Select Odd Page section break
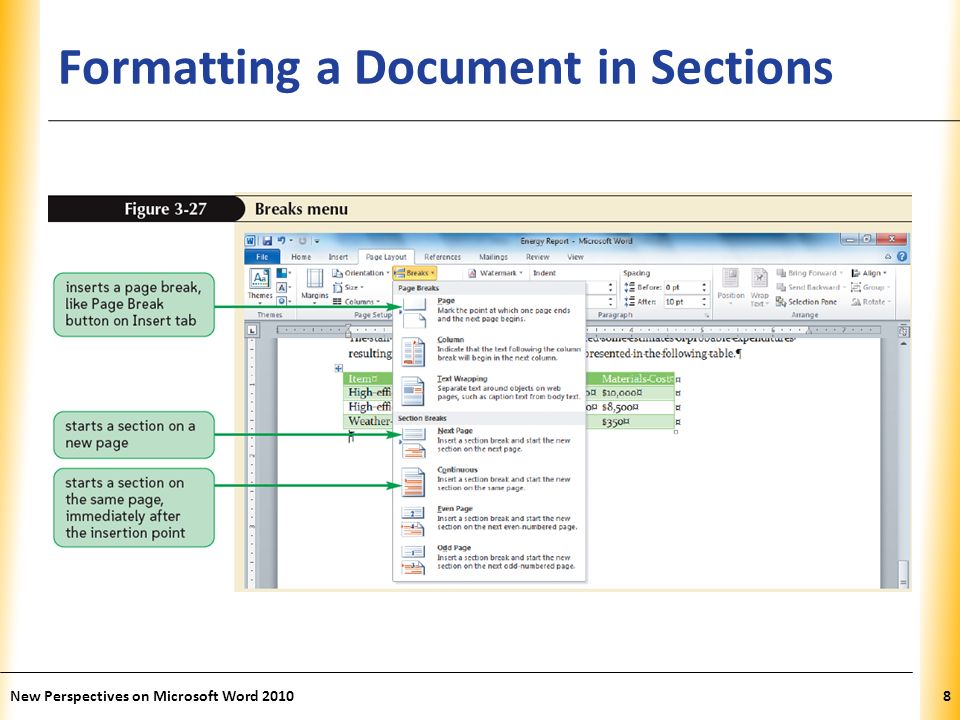 pyautogui.click(x=489, y=560)
